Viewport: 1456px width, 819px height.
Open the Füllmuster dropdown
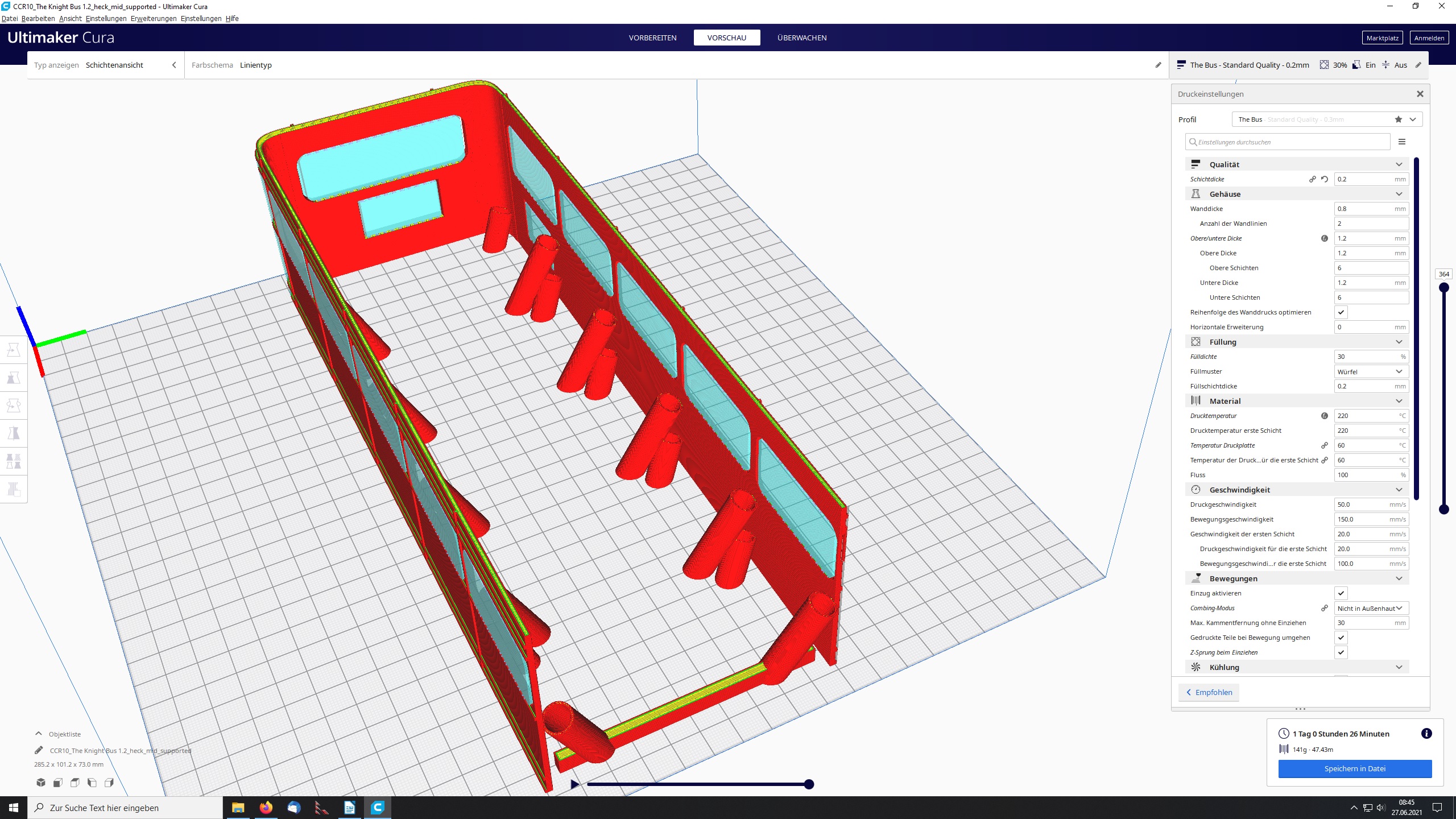point(1371,371)
